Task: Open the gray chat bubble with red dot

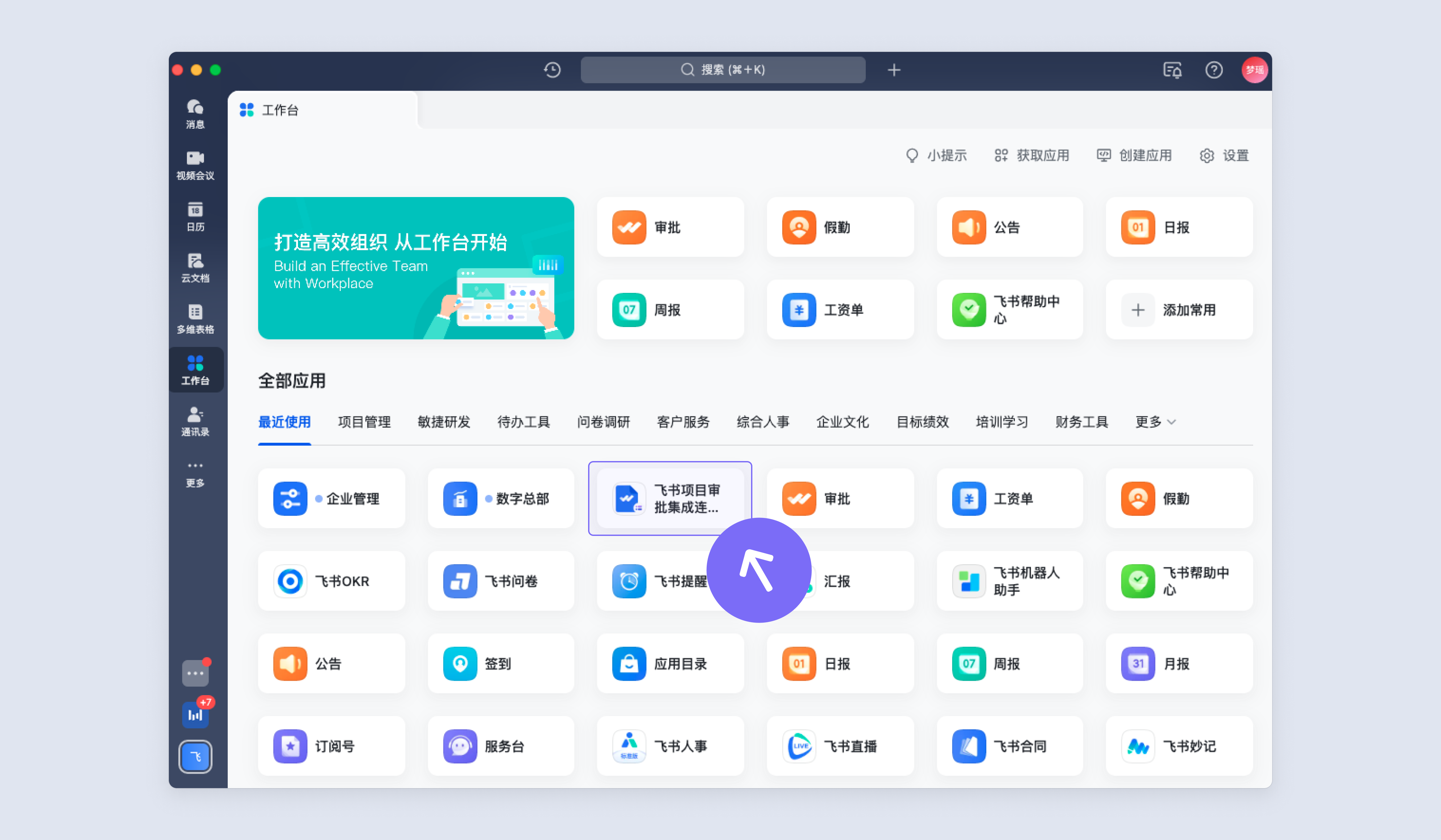Action: [195, 673]
